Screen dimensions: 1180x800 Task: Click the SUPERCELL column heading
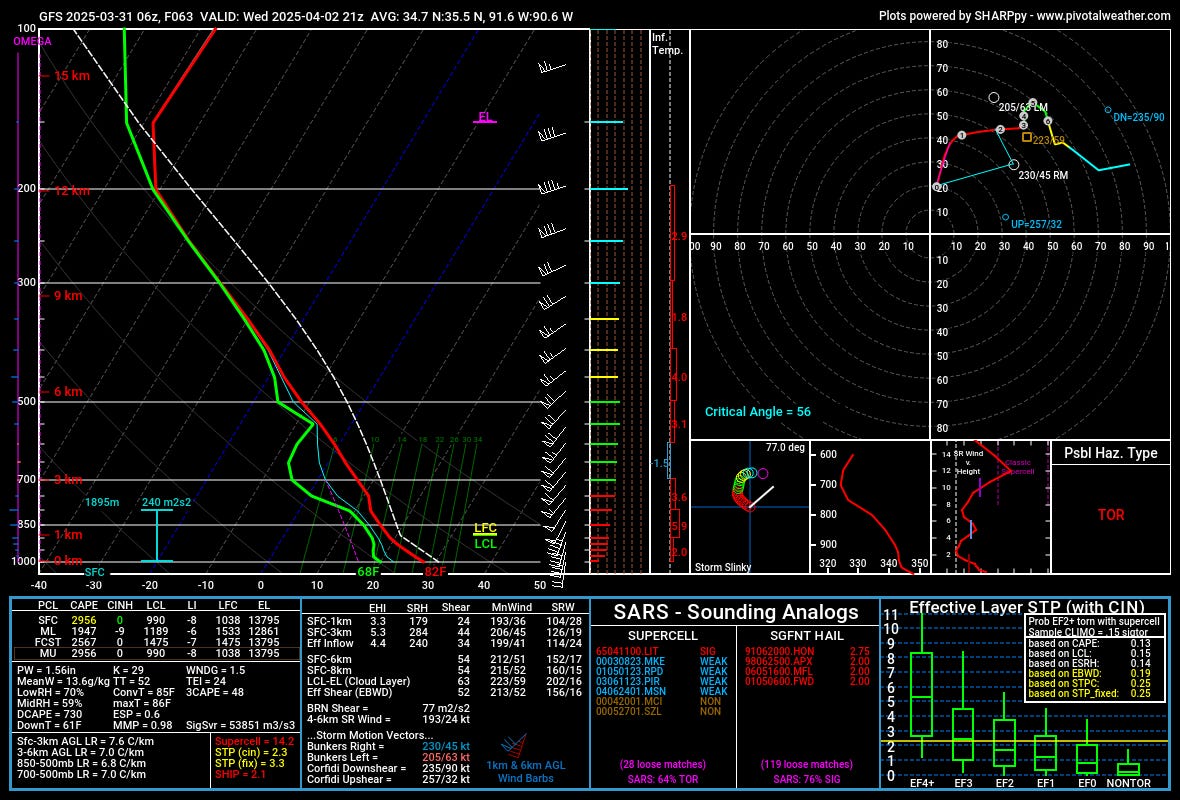(x=662, y=636)
